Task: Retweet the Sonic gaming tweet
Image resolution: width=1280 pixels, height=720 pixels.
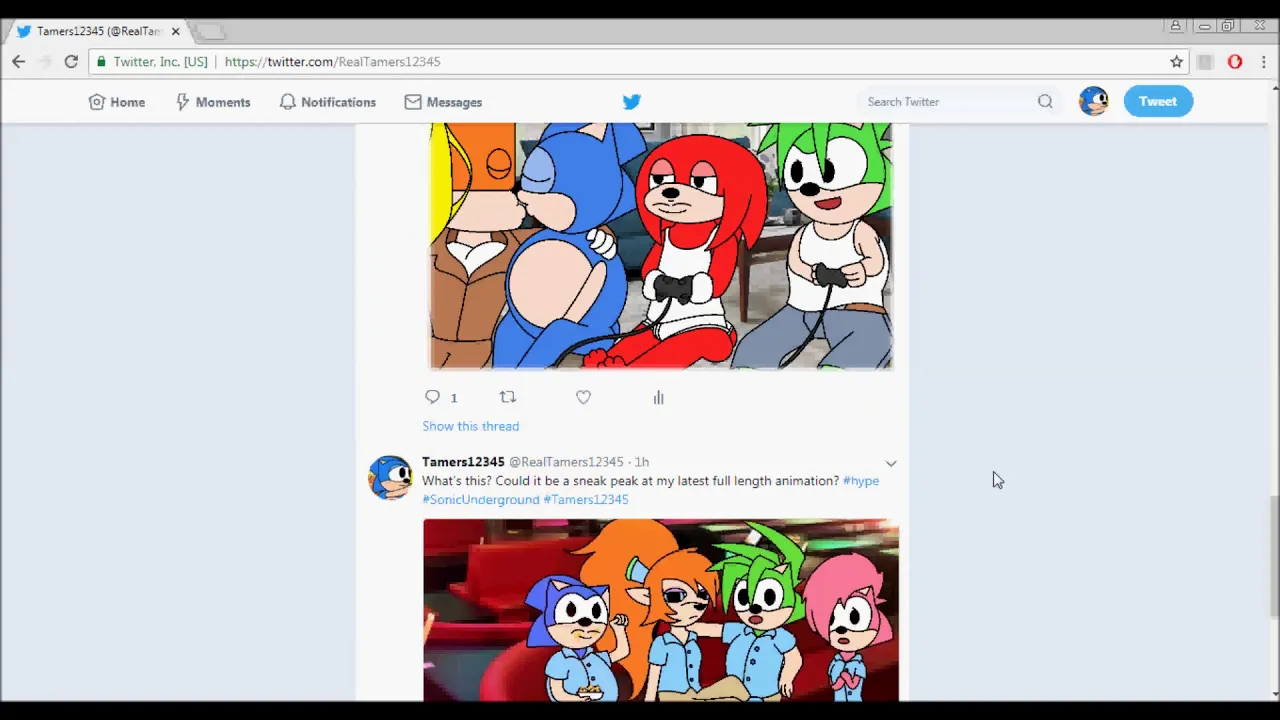Action: 507,397
